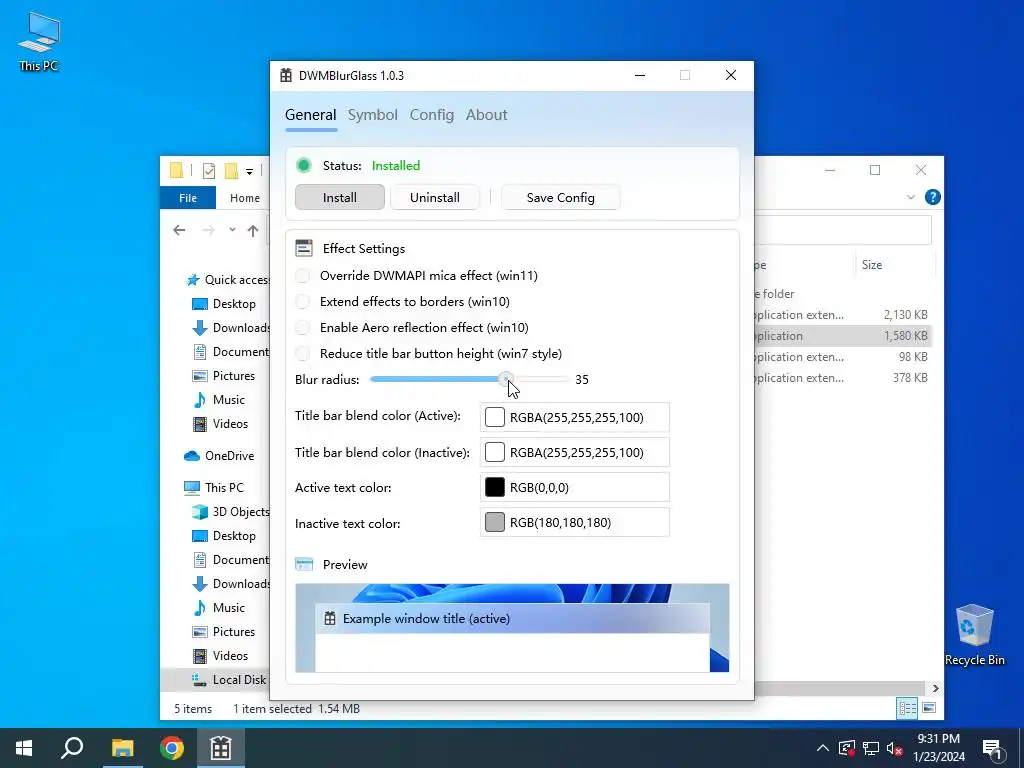Open 3D Objects folder in navigation pane

[231, 511]
